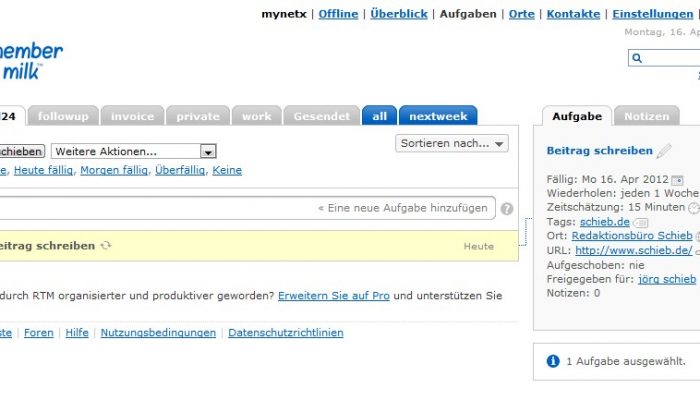Click the Erweitern Sie auf Pro link
The width and height of the screenshot is (700, 400).
(333, 296)
